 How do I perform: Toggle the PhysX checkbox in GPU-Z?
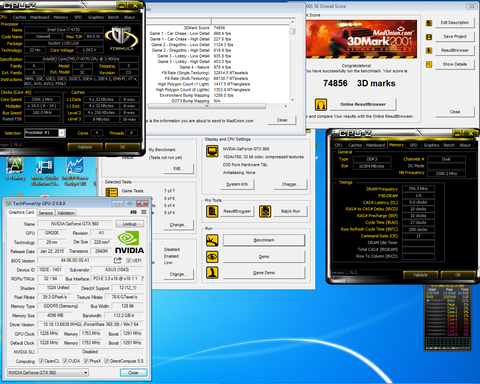tap(86, 361)
